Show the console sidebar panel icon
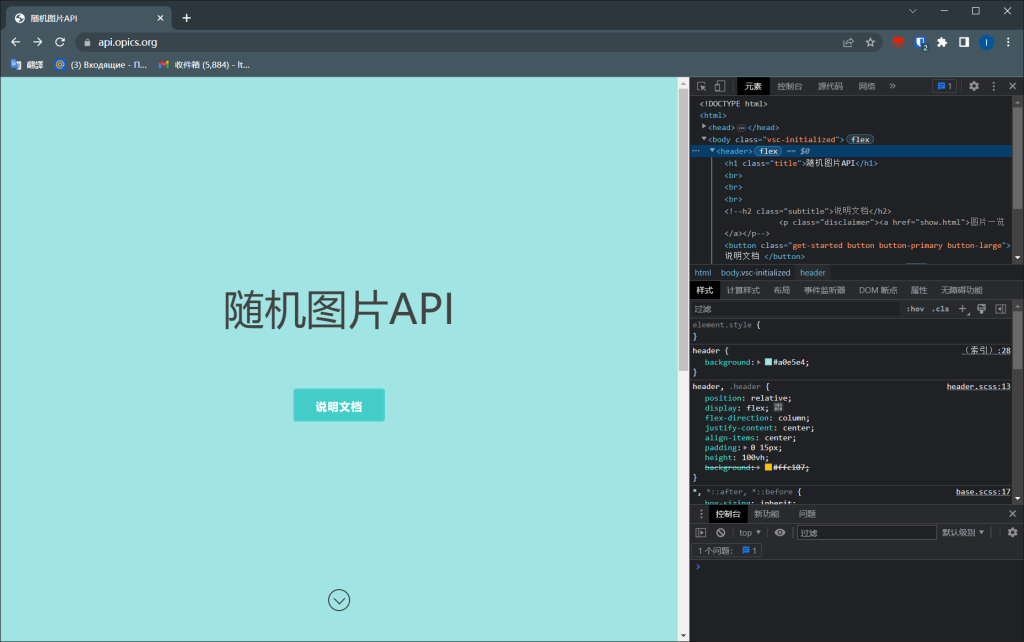The height and width of the screenshot is (642, 1024). point(701,533)
